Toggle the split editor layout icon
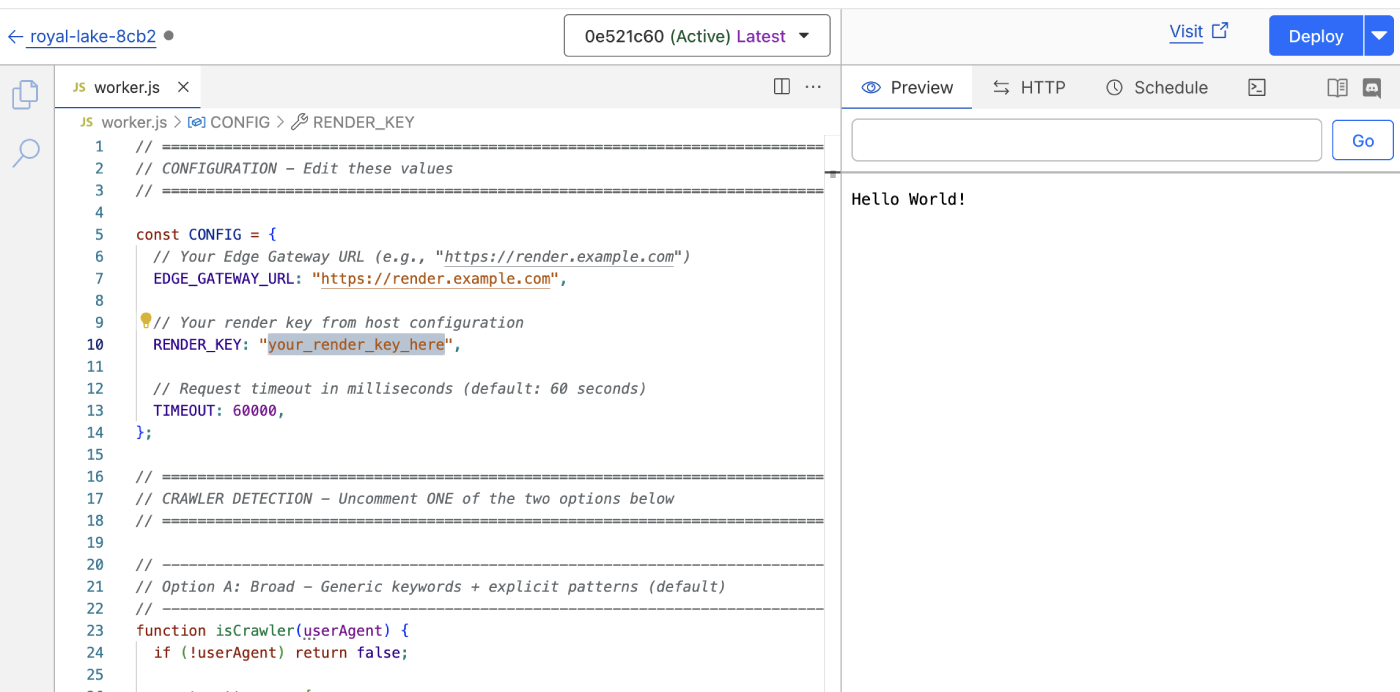This screenshot has width=1400, height=692. click(x=781, y=87)
